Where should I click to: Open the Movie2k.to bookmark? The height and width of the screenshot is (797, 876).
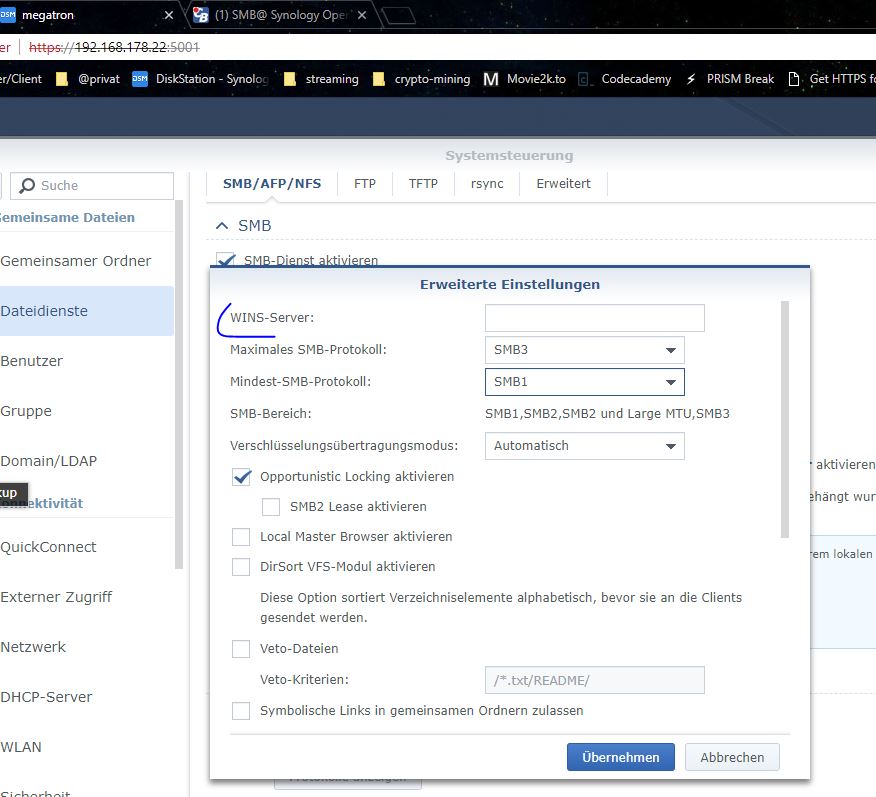525,79
